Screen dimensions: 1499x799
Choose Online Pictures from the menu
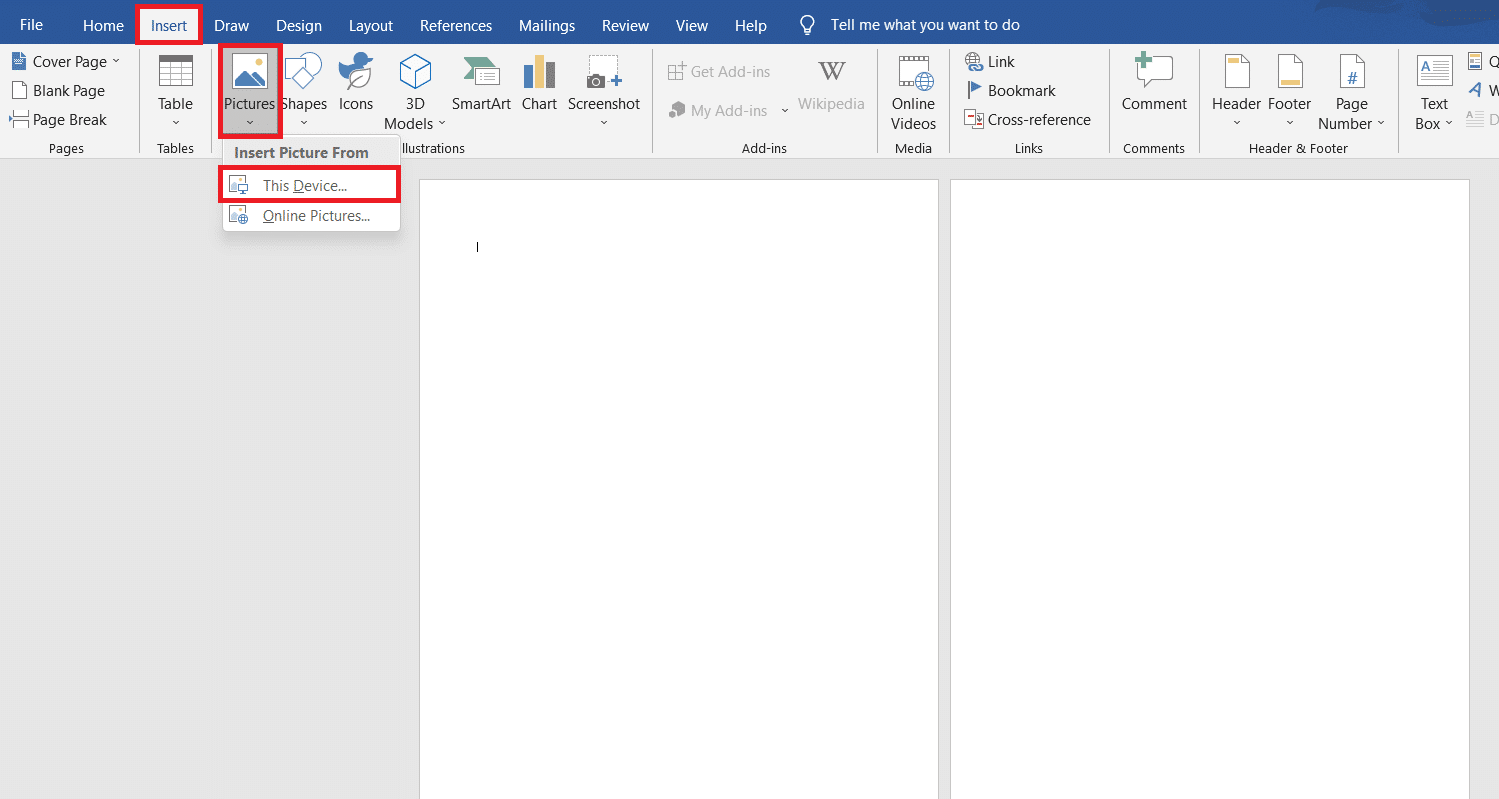point(311,215)
